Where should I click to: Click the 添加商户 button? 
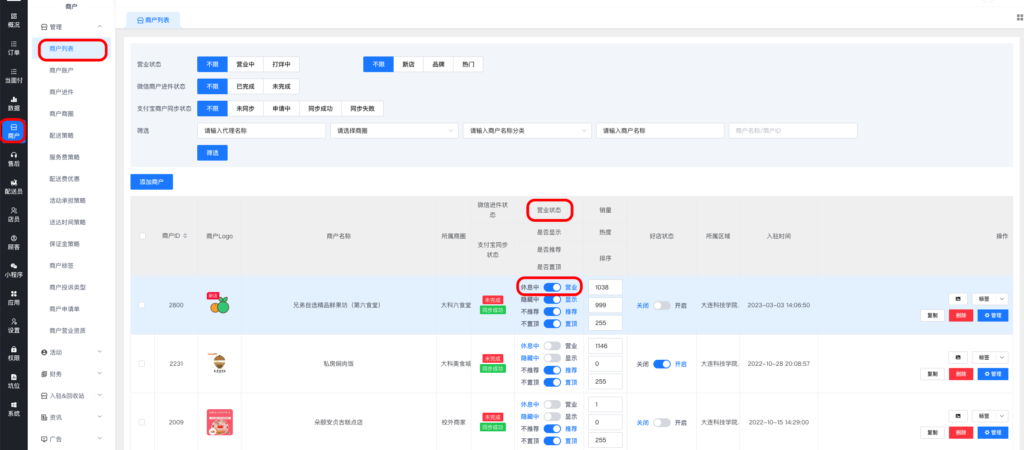(x=152, y=182)
